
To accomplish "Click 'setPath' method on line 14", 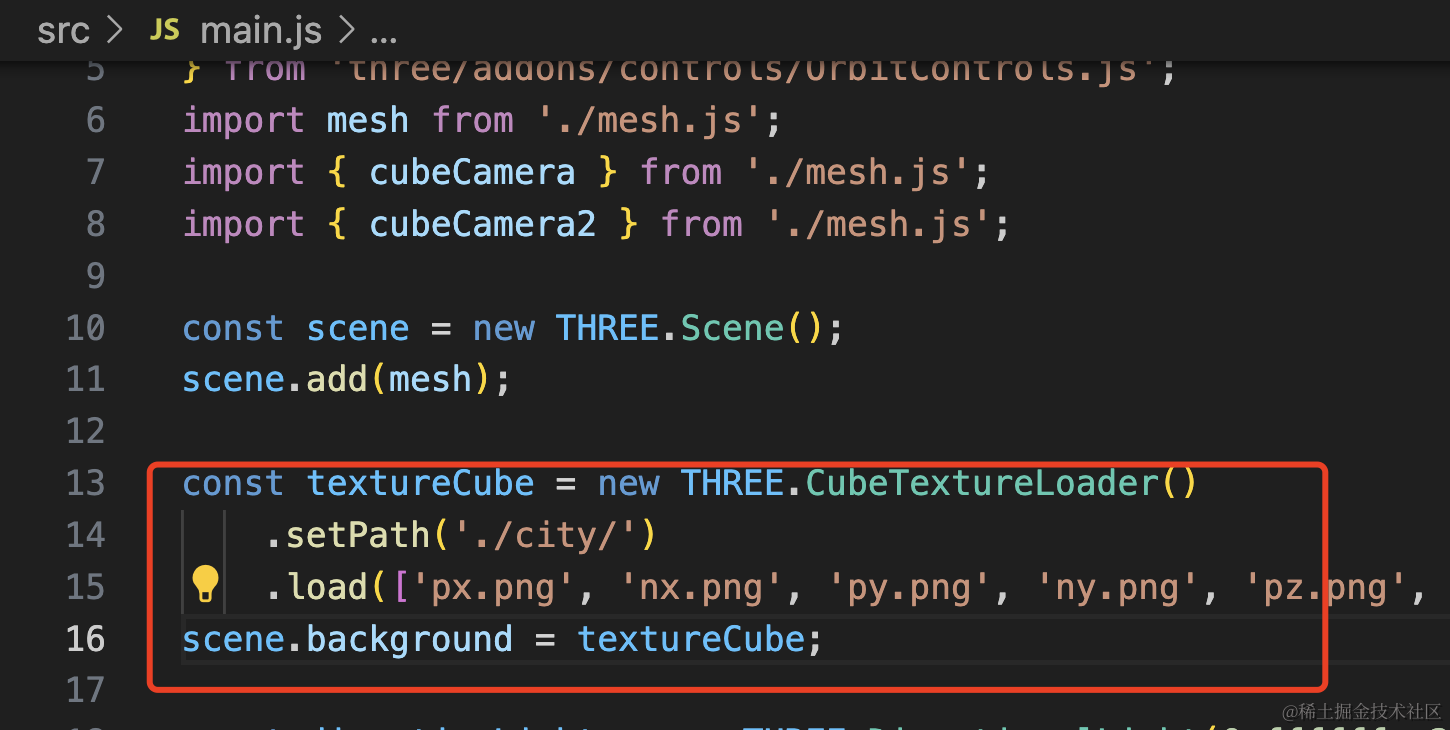I will [358, 535].
